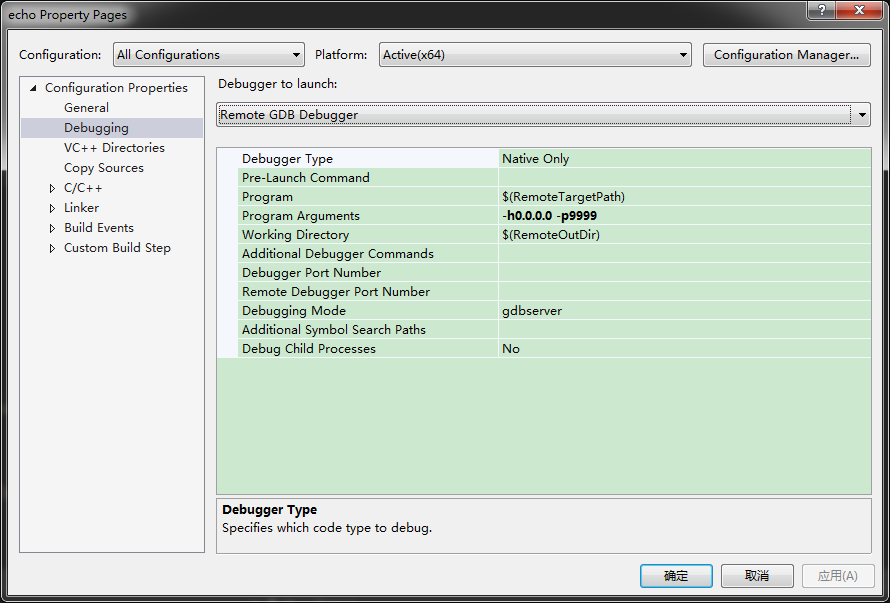Edit the Program Arguments value field
The width and height of the screenshot is (890, 603).
click(x=684, y=216)
